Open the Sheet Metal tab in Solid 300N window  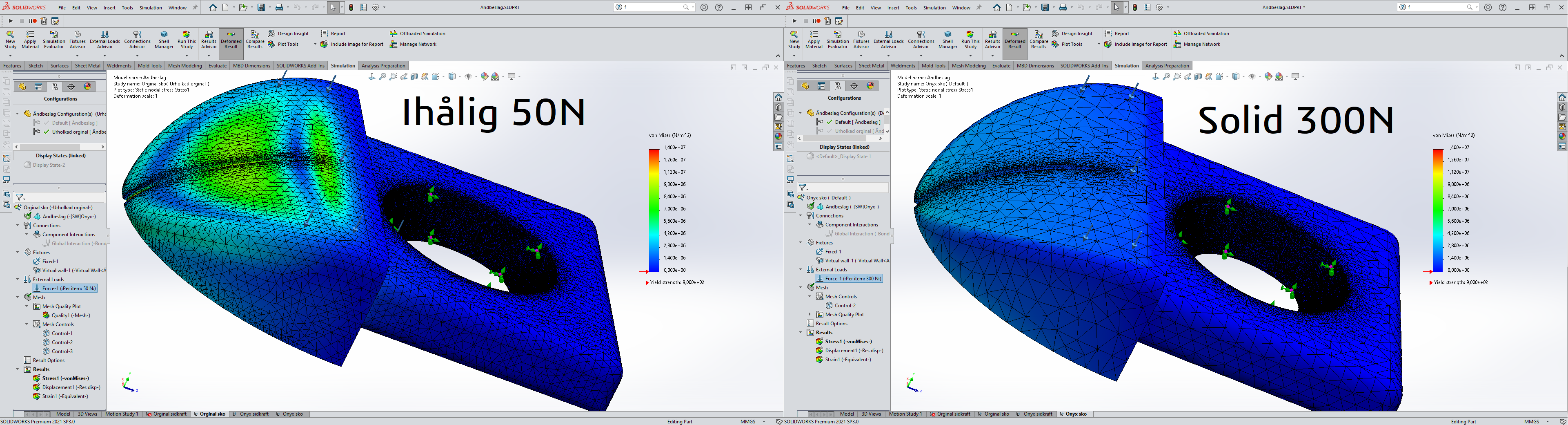click(x=871, y=66)
